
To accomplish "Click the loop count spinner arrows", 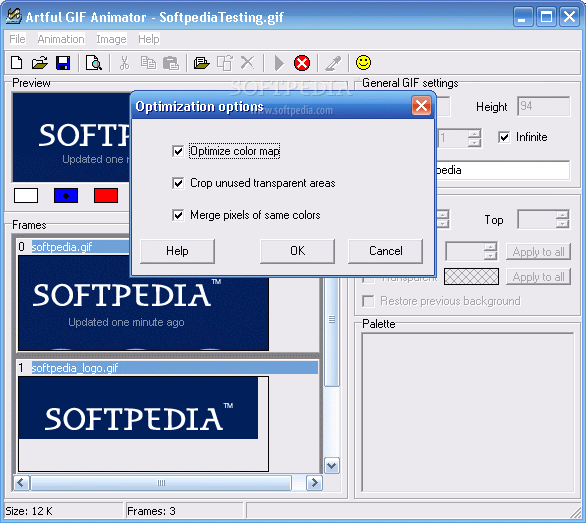I will pos(474,138).
